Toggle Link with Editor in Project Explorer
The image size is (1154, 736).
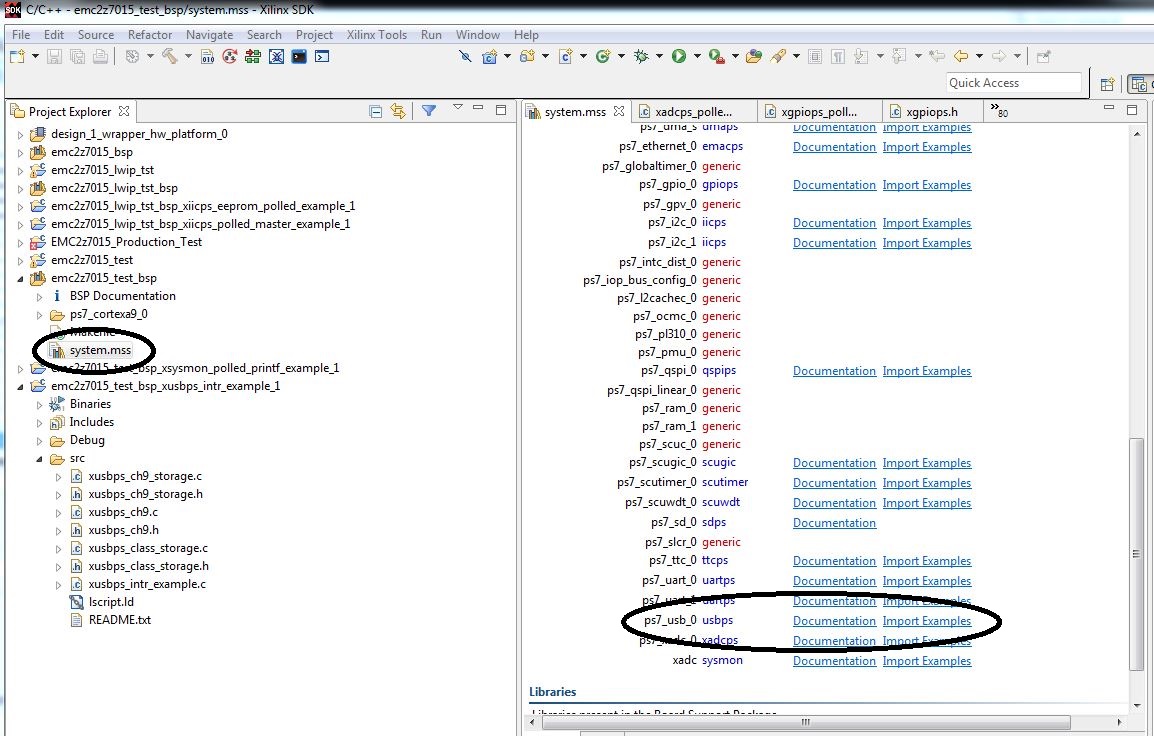pos(398,111)
